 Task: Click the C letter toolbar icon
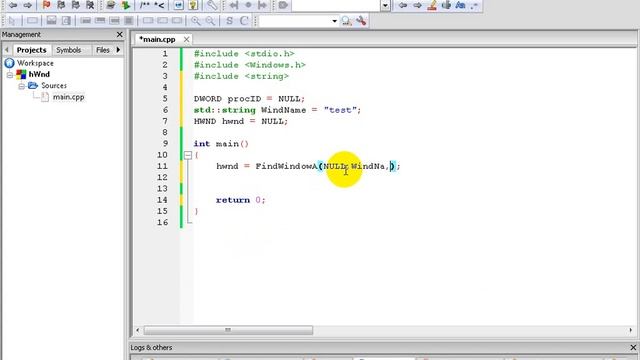click(x=244, y=20)
